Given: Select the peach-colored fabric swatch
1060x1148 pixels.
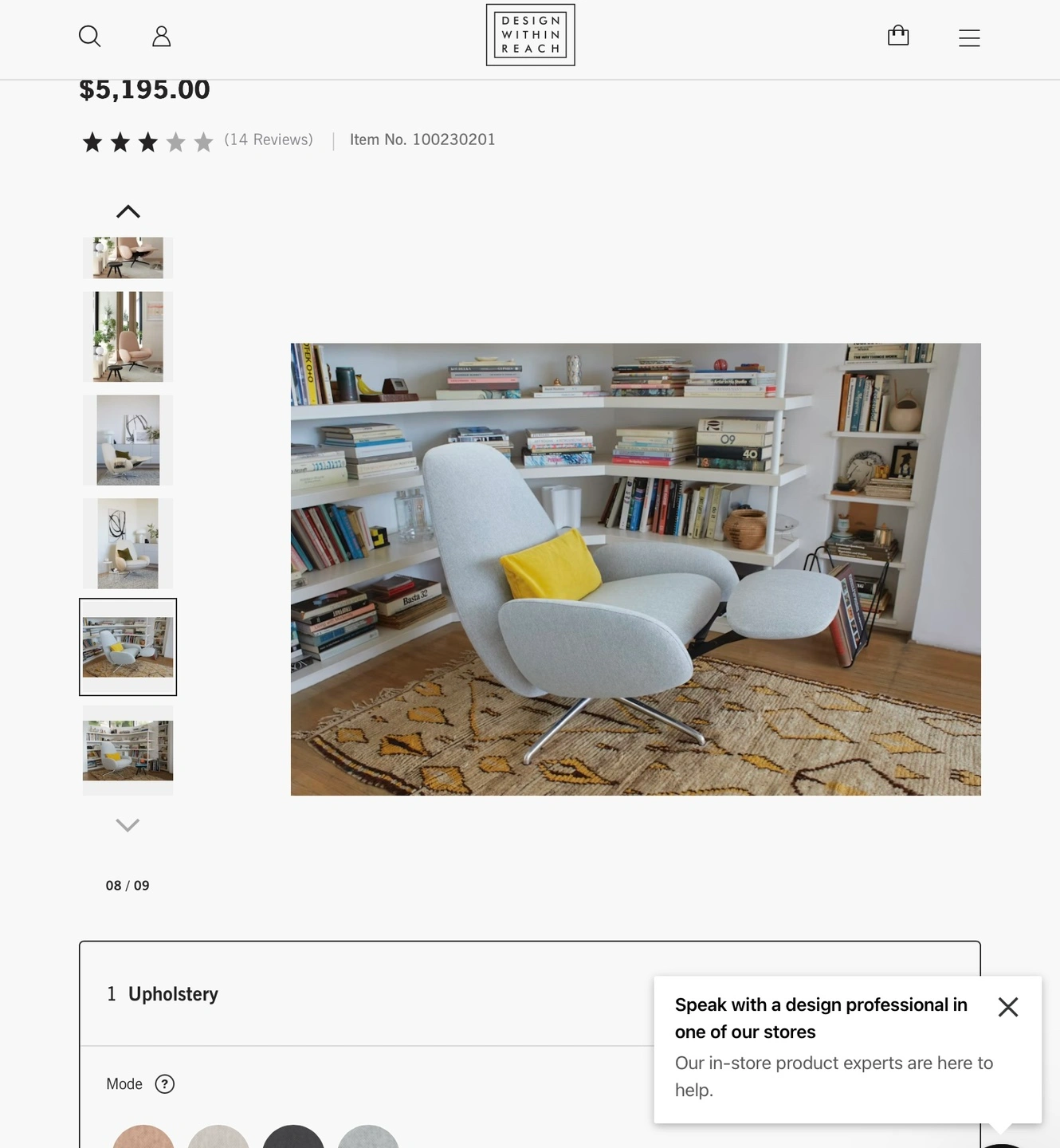Looking at the screenshot, I should [x=143, y=1138].
